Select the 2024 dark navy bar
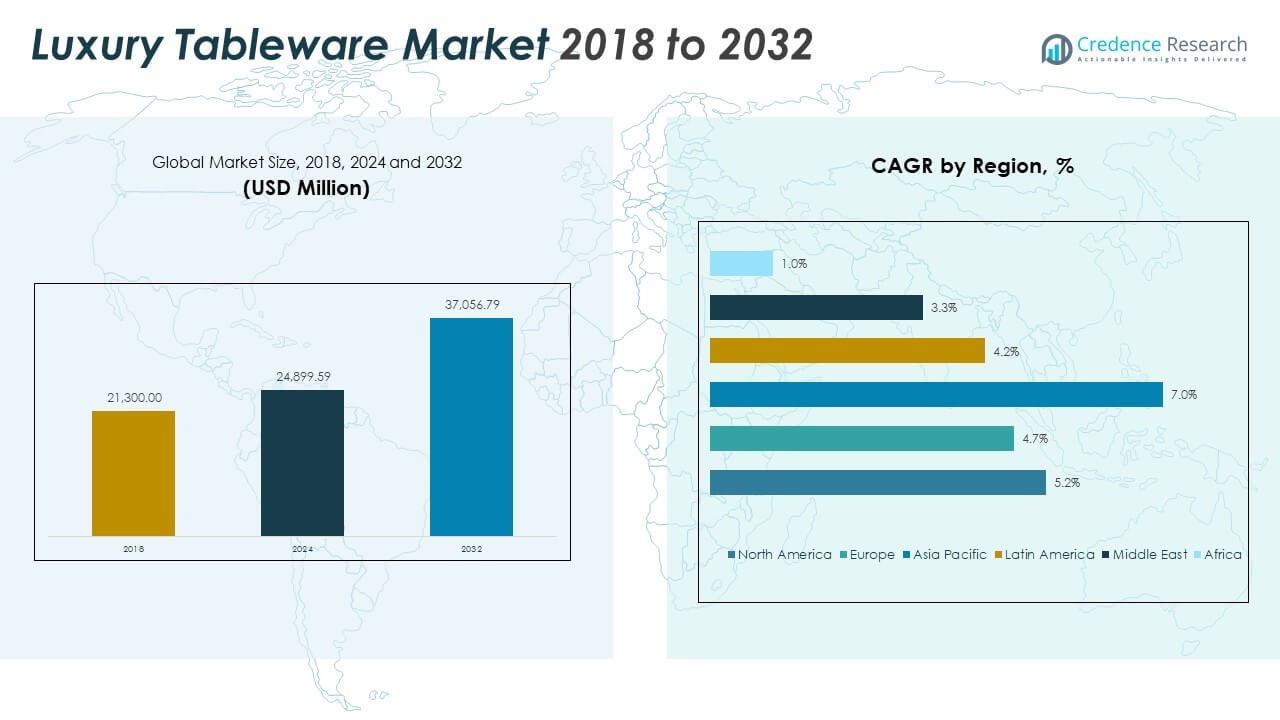The height and width of the screenshot is (720, 1280). (302, 462)
